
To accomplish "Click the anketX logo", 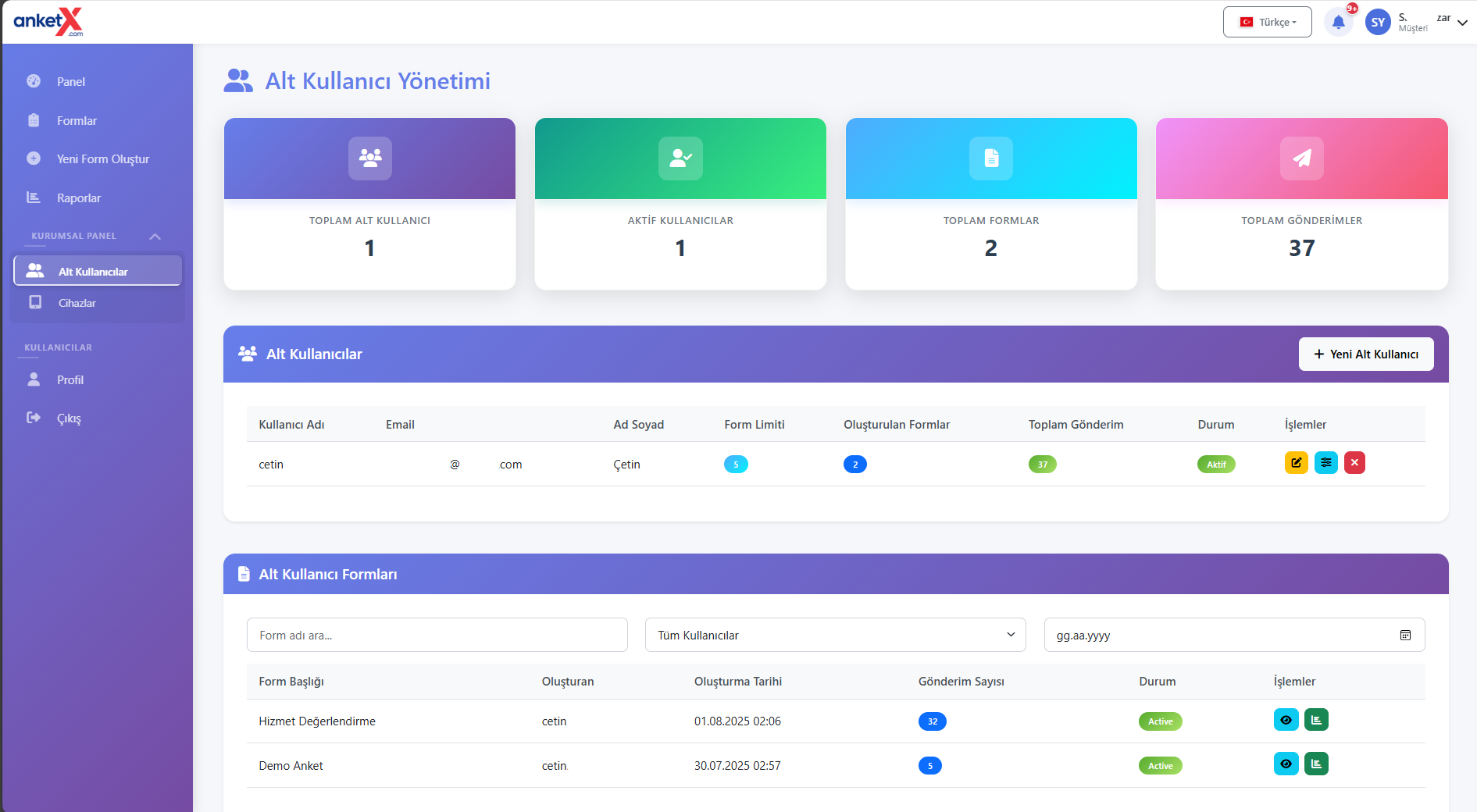I will tap(48, 22).
